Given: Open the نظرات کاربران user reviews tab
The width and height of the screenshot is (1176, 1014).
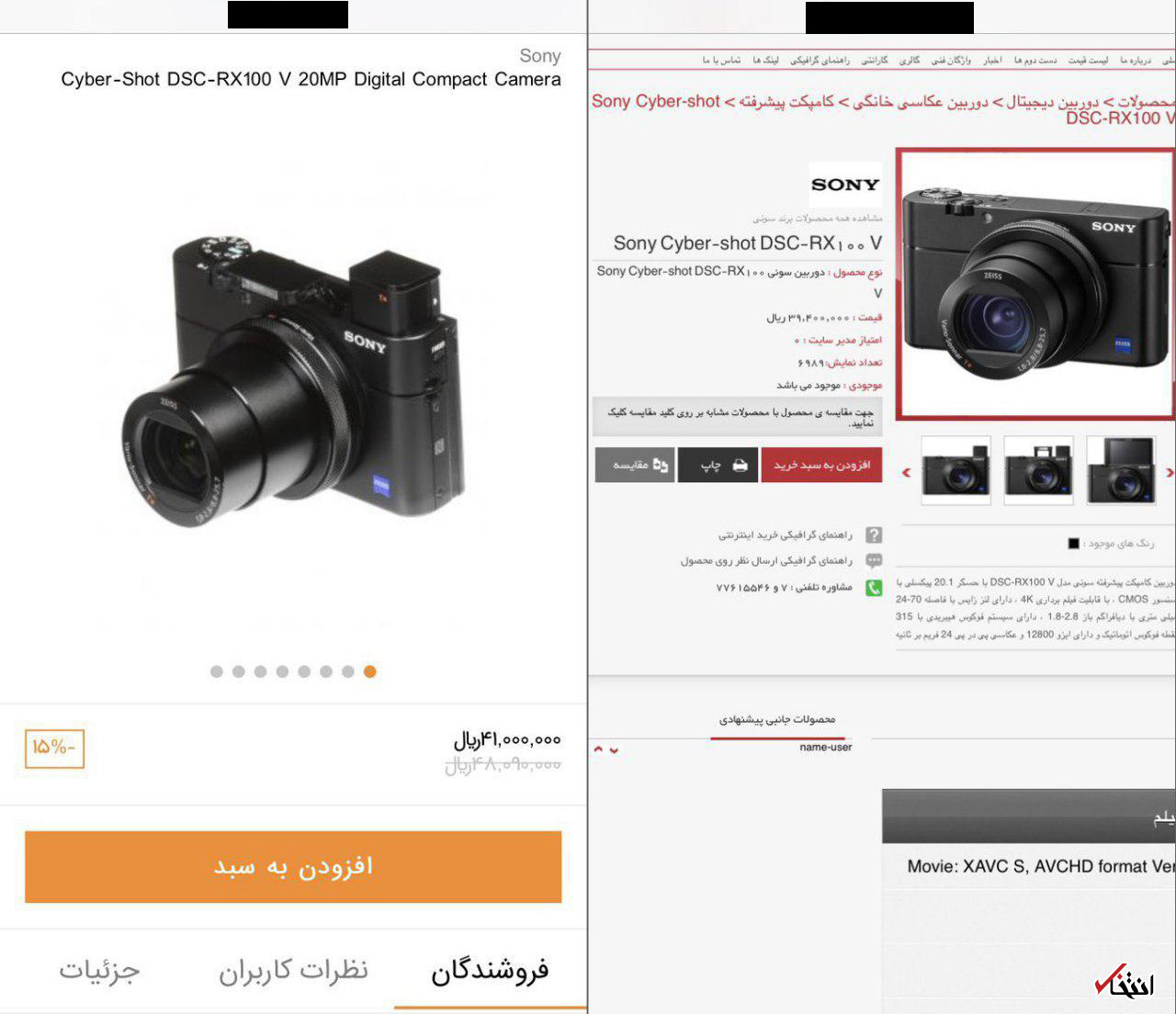Looking at the screenshot, I should [293, 970].
